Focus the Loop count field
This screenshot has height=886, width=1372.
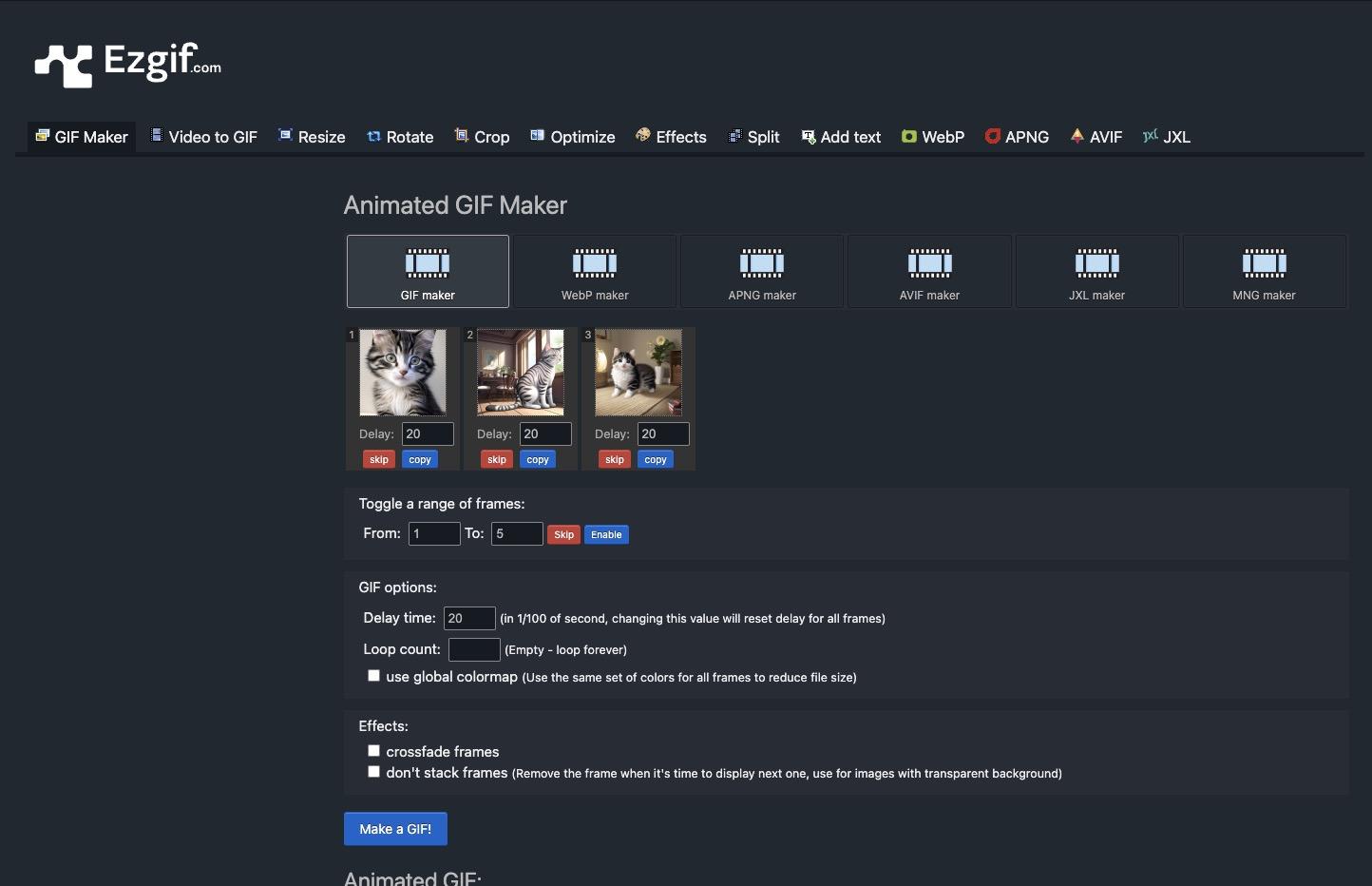(474, 649)
